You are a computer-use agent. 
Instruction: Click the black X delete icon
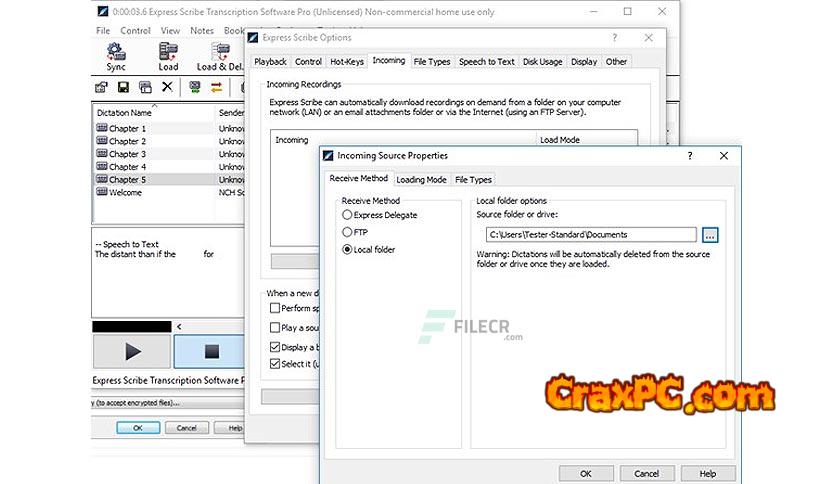click(x=167, y=86)
